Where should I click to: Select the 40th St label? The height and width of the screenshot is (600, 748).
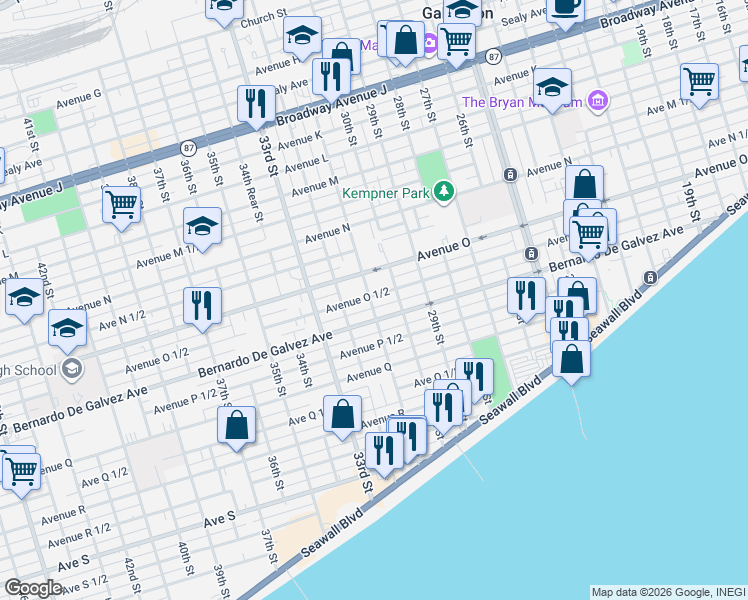coord(186,559)
